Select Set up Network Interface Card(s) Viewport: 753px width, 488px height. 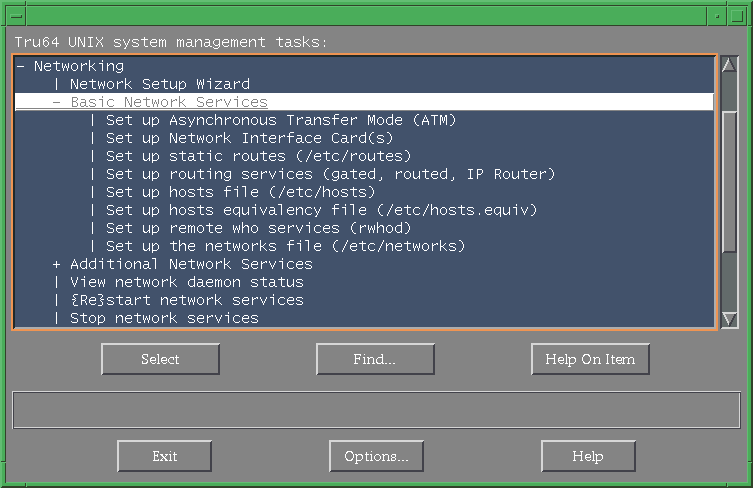tap(249, 138)
